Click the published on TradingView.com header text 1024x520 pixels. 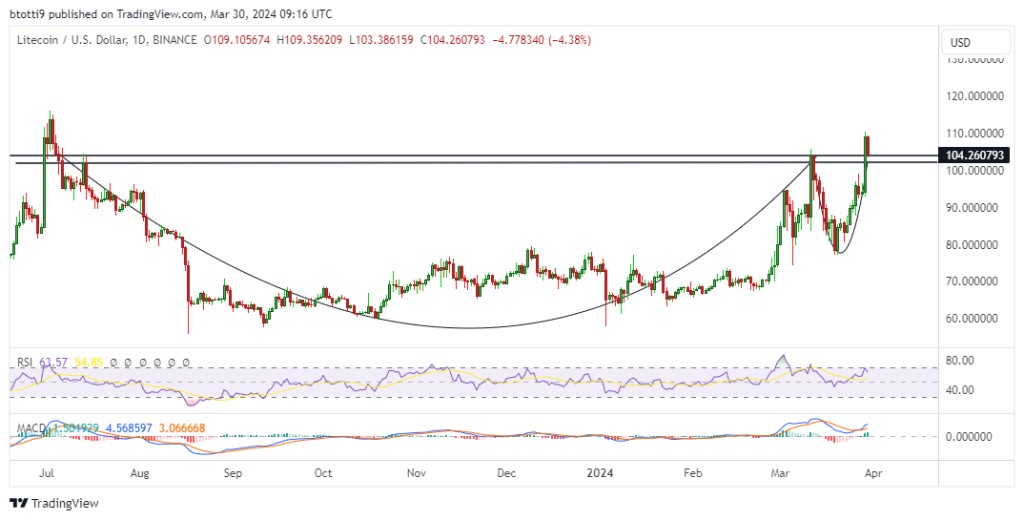click(171, 13)
